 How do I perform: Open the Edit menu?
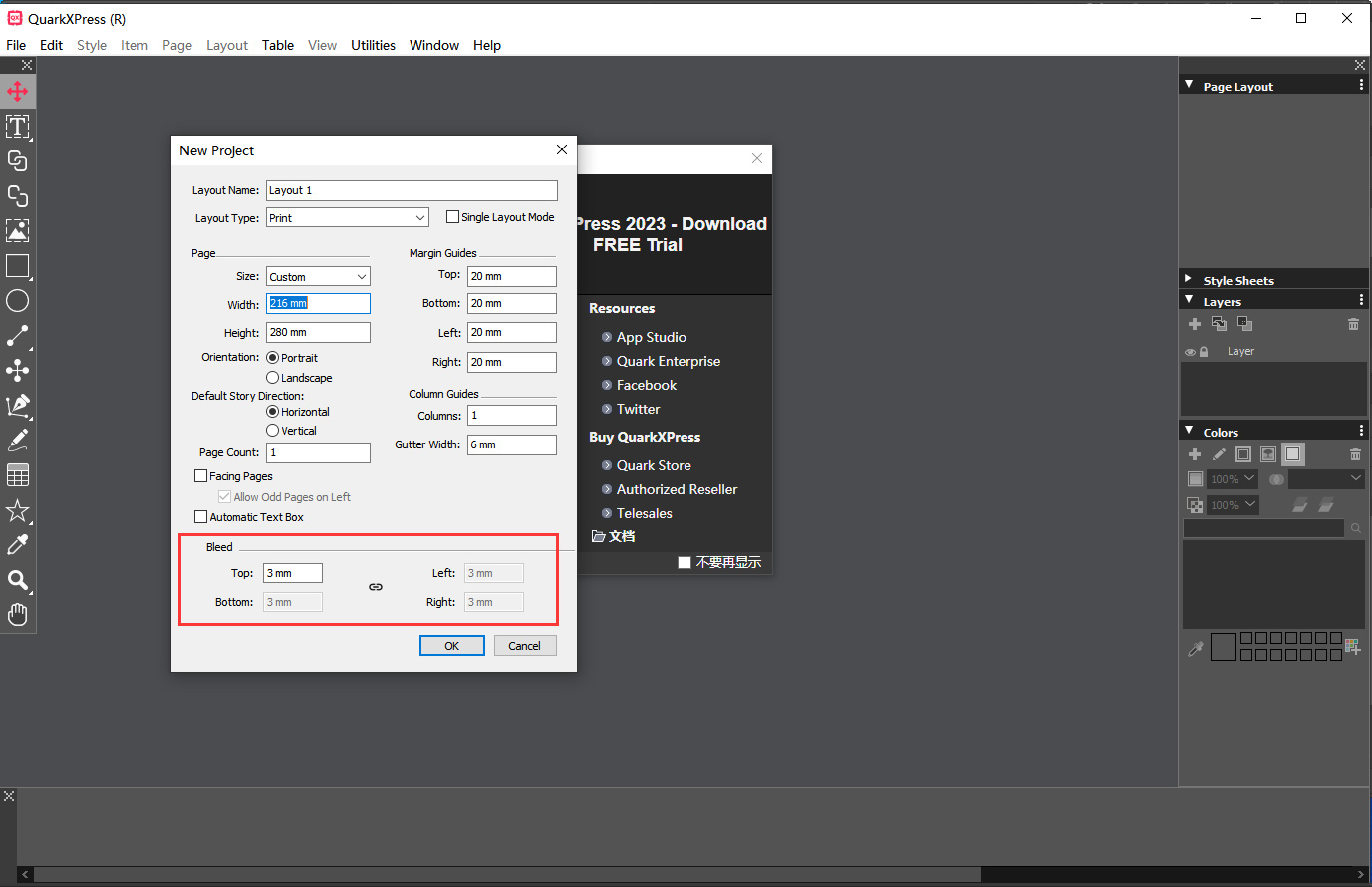pos(51,45)
